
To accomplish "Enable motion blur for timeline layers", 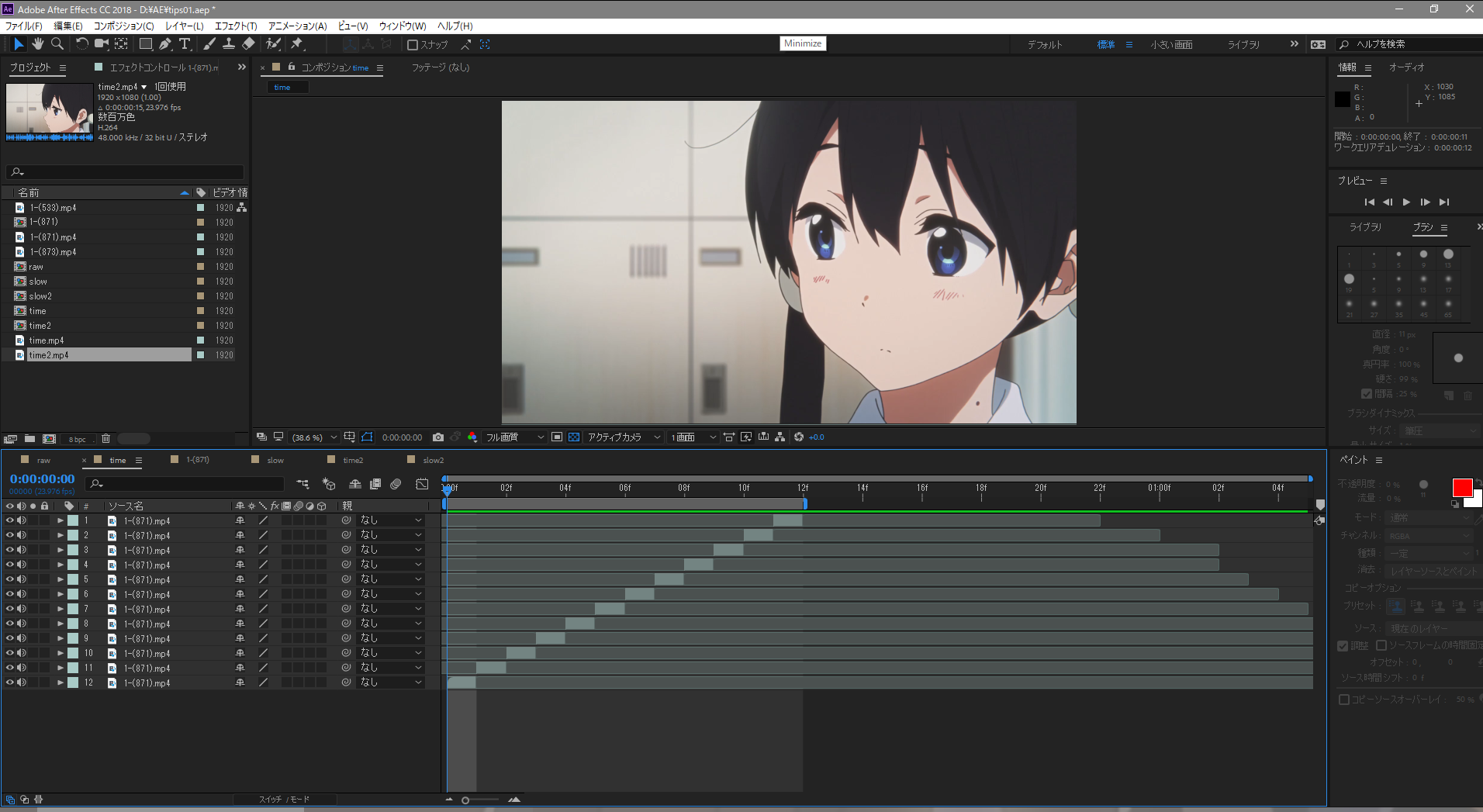I will coord(396,484).
